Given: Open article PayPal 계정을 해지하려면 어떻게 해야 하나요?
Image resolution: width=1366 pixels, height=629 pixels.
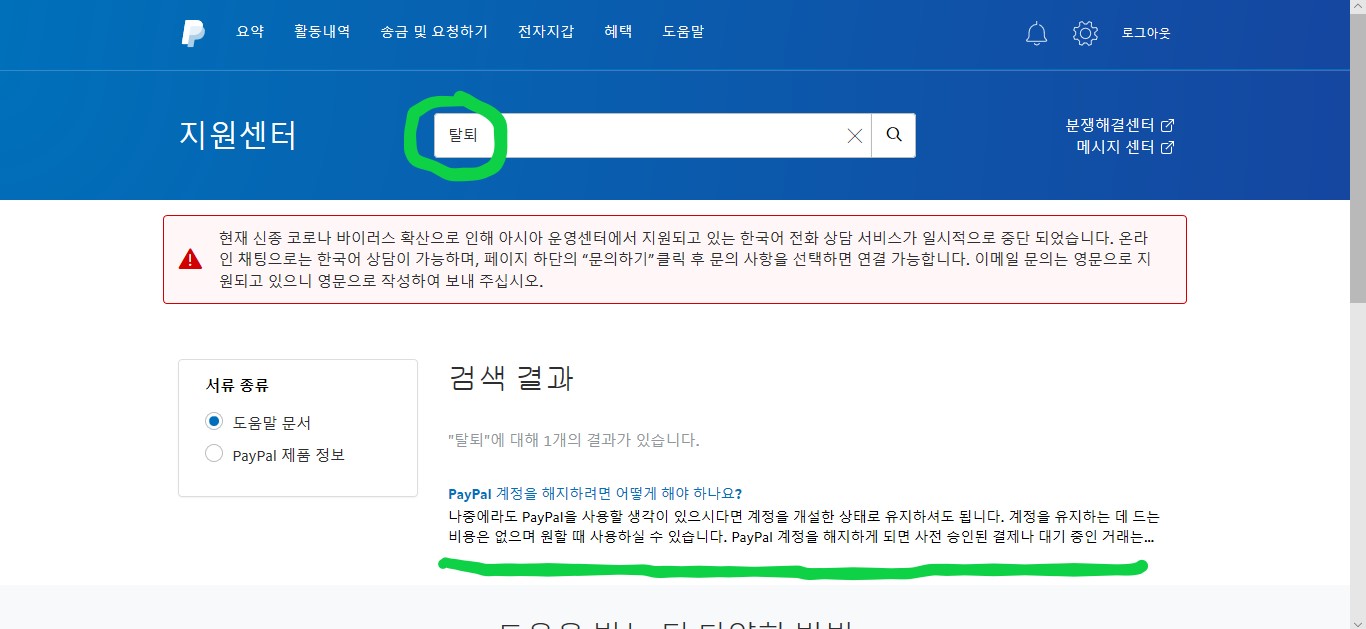Looking at the screenshot, I should coord(595,494).
